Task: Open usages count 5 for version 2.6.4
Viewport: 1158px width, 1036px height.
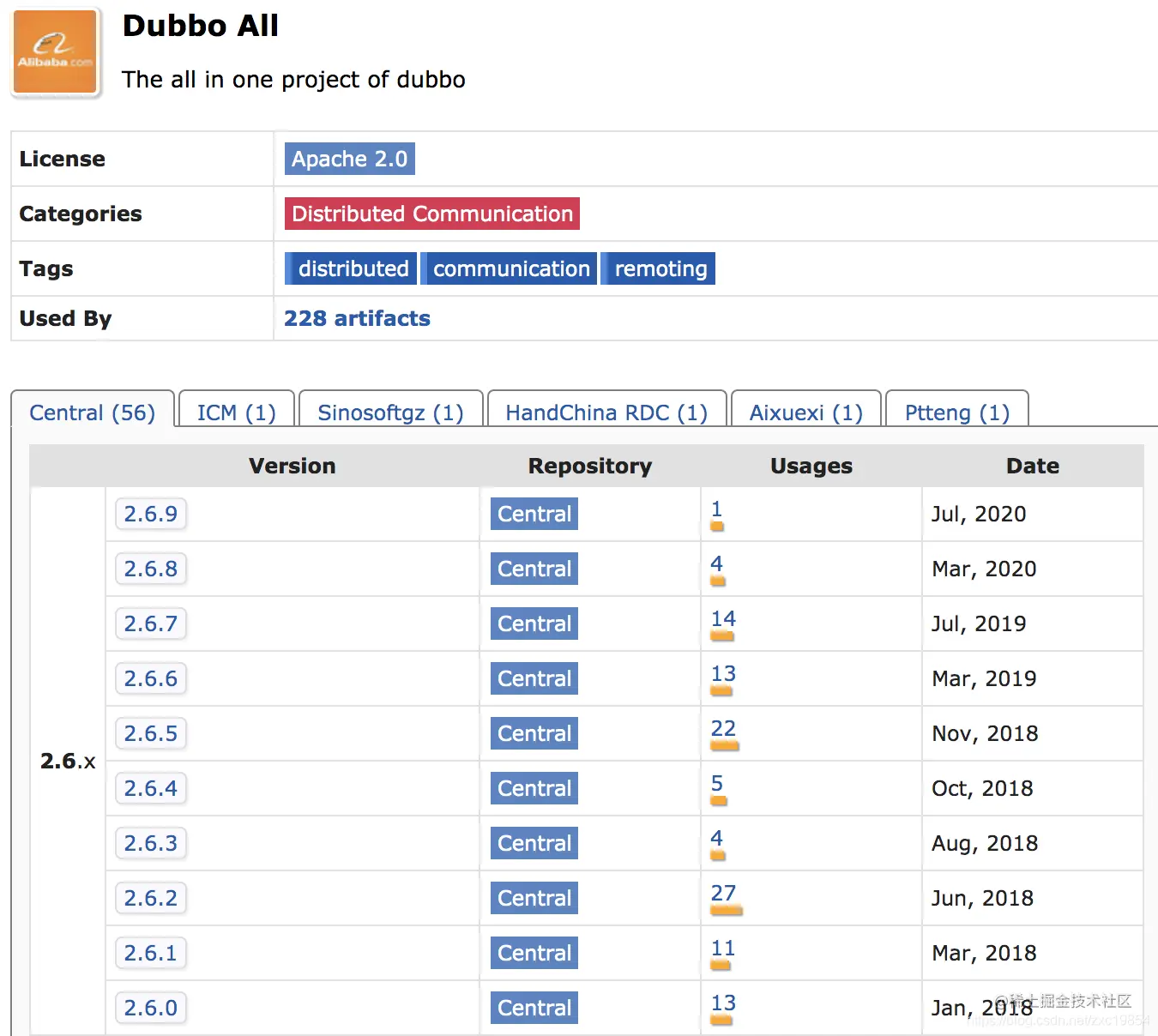Action: point(717,784)
